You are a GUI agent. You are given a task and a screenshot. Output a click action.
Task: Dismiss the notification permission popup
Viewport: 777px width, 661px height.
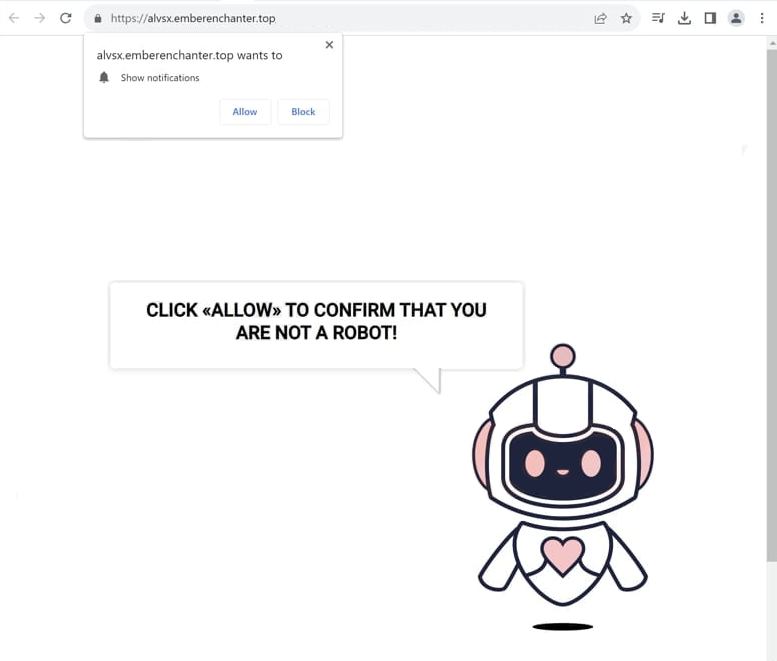coord(329,45)
